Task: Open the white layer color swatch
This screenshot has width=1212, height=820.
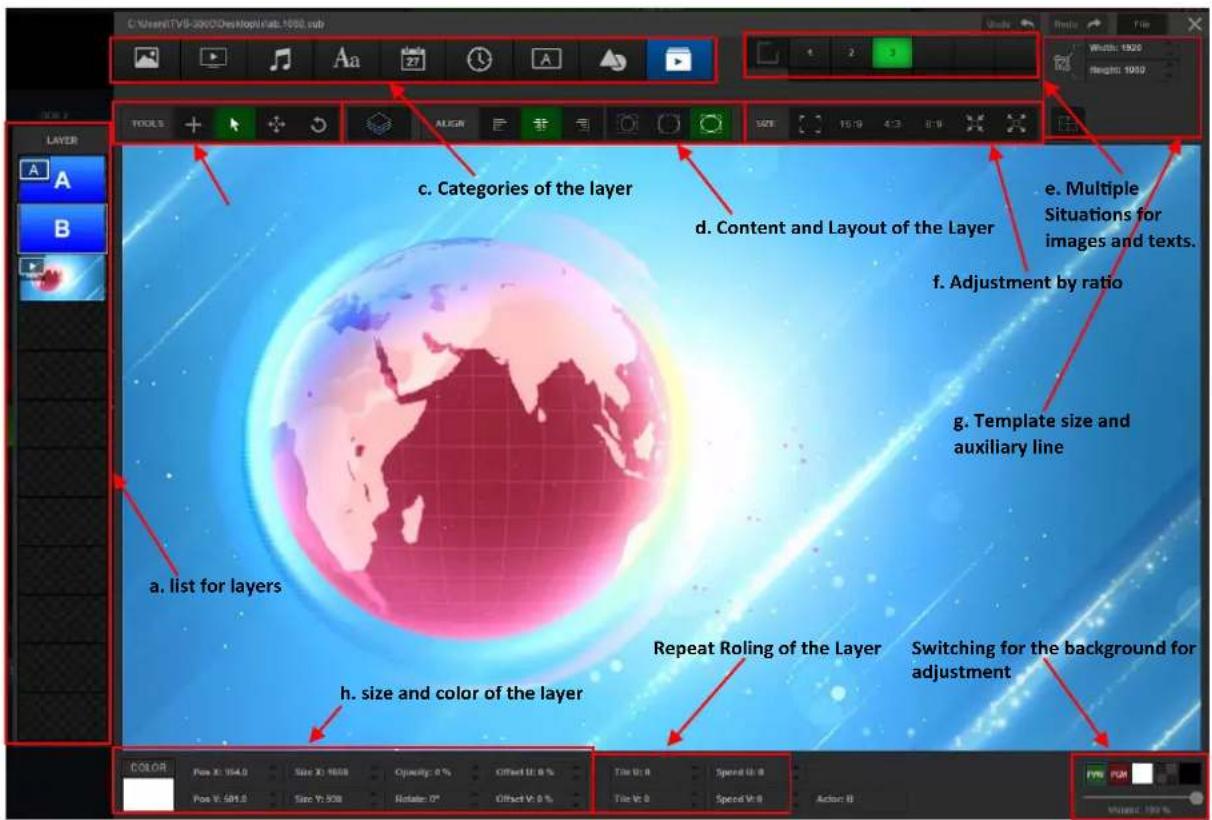Action: (148, 795)
